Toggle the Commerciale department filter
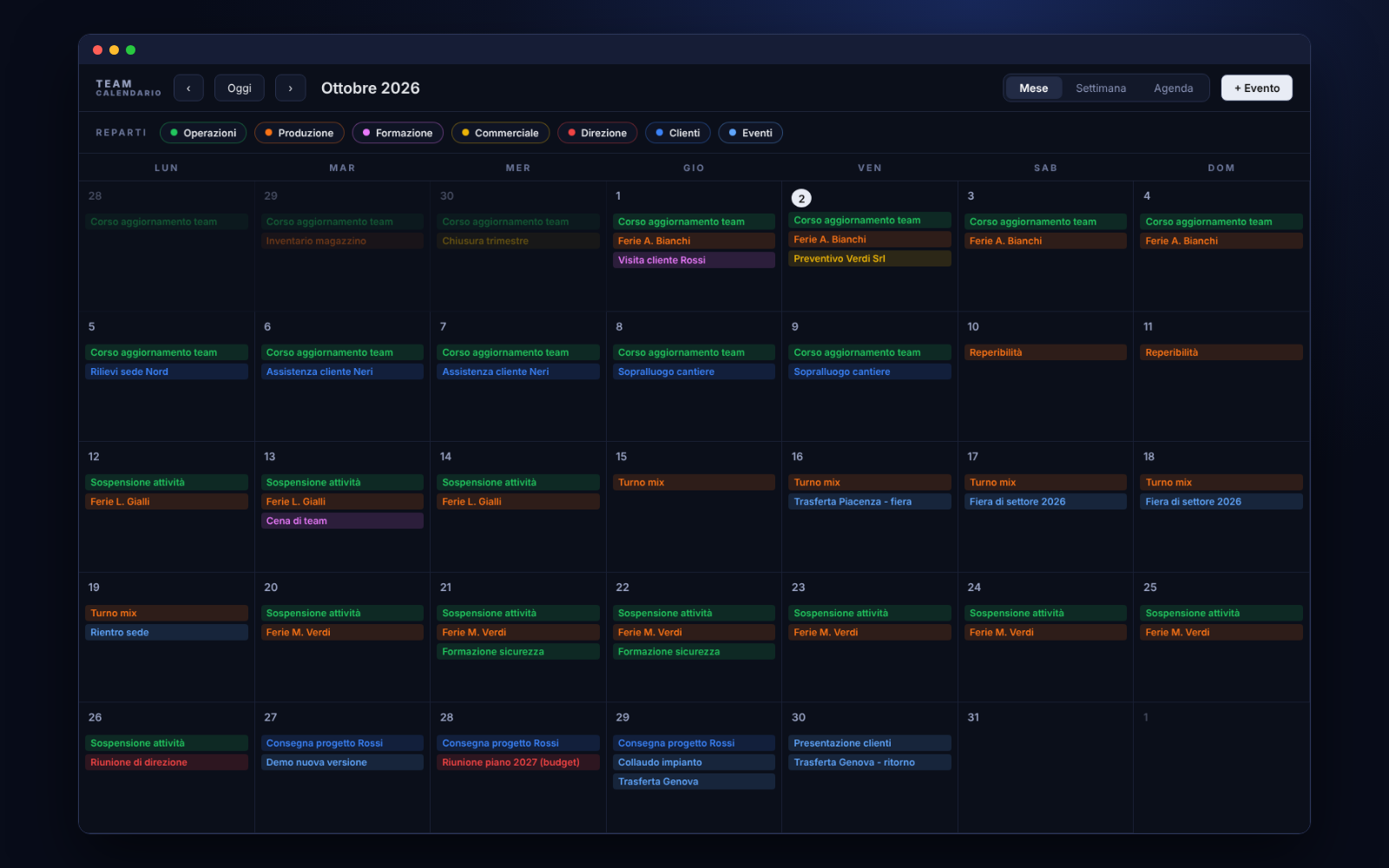This screenshot has width=1389, height=868. 500,133
